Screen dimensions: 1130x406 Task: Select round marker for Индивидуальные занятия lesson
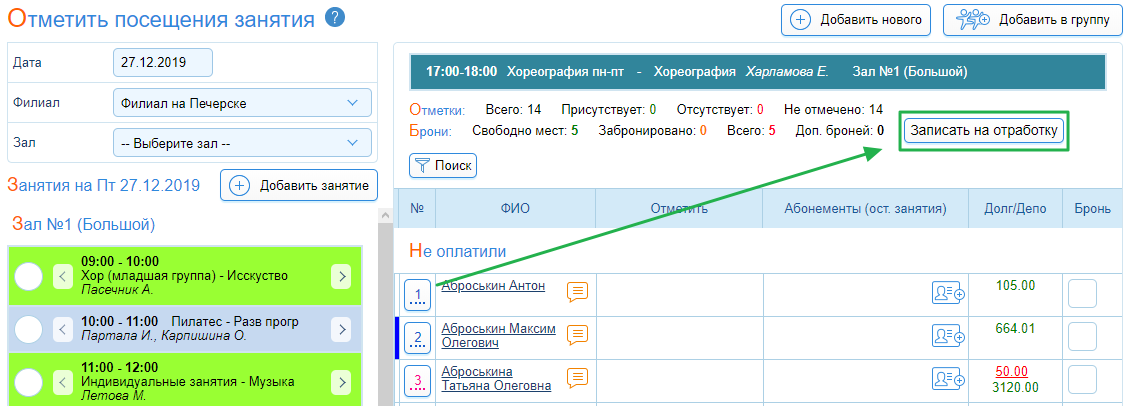click(x=30, y=382)
